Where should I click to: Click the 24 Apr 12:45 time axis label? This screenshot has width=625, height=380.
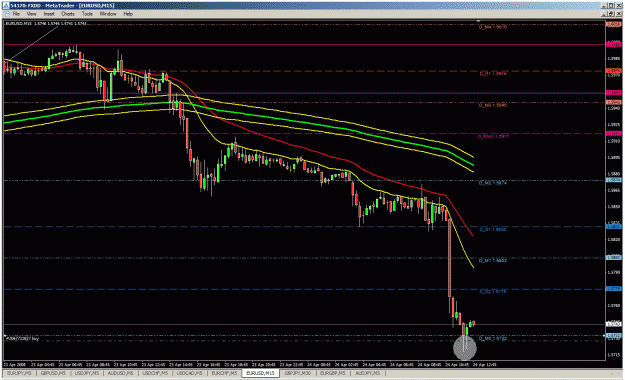[485, 364]
